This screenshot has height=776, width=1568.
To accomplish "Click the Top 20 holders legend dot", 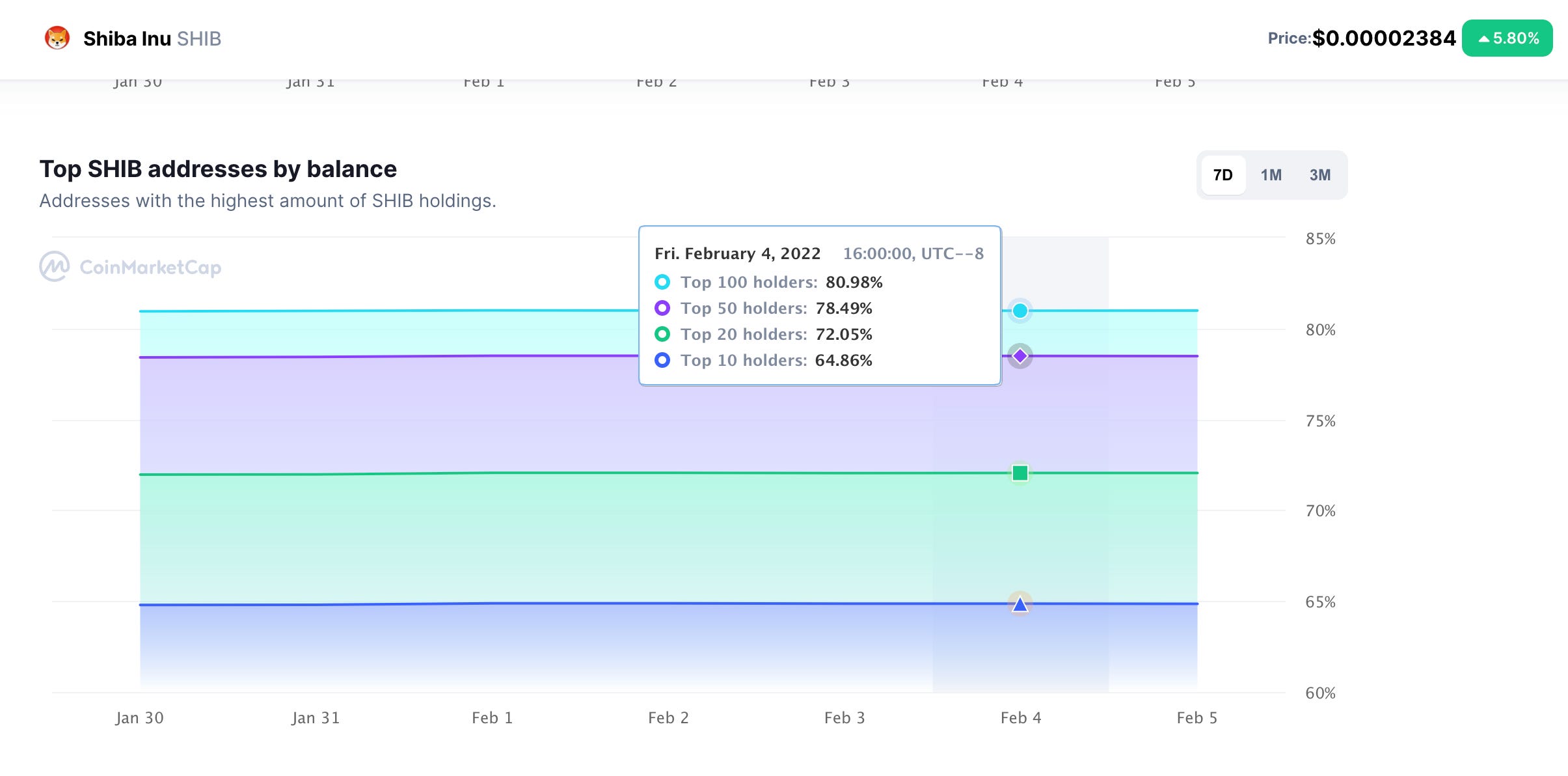I will 662,334.
